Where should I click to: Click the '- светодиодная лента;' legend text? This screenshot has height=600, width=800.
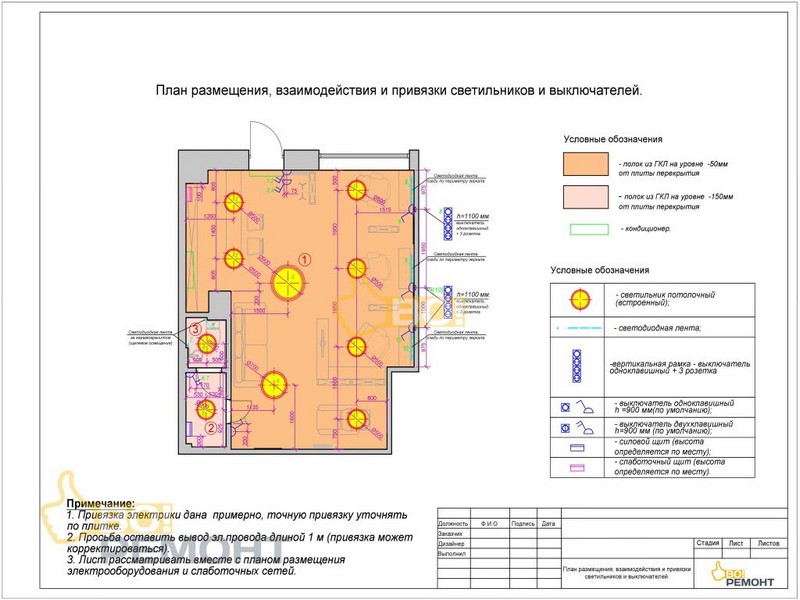[657, 328]
